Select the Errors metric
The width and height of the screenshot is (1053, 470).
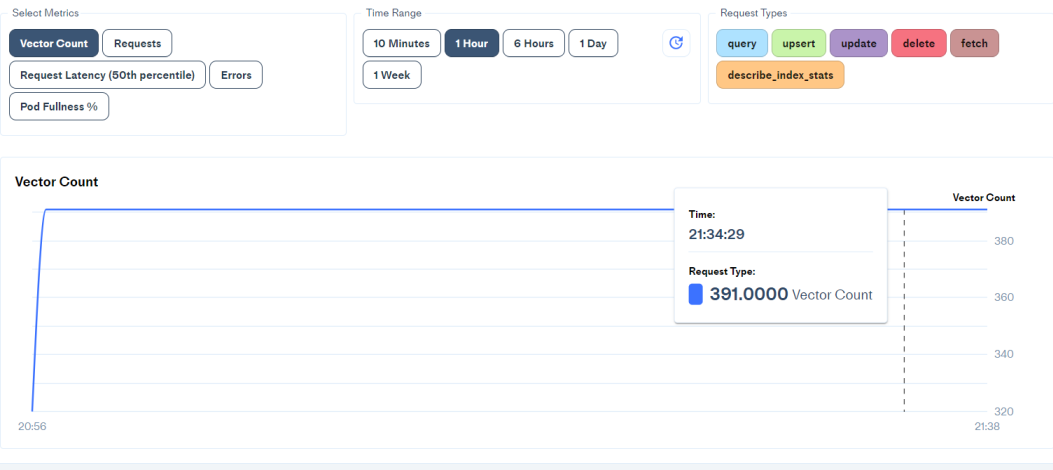236,75
